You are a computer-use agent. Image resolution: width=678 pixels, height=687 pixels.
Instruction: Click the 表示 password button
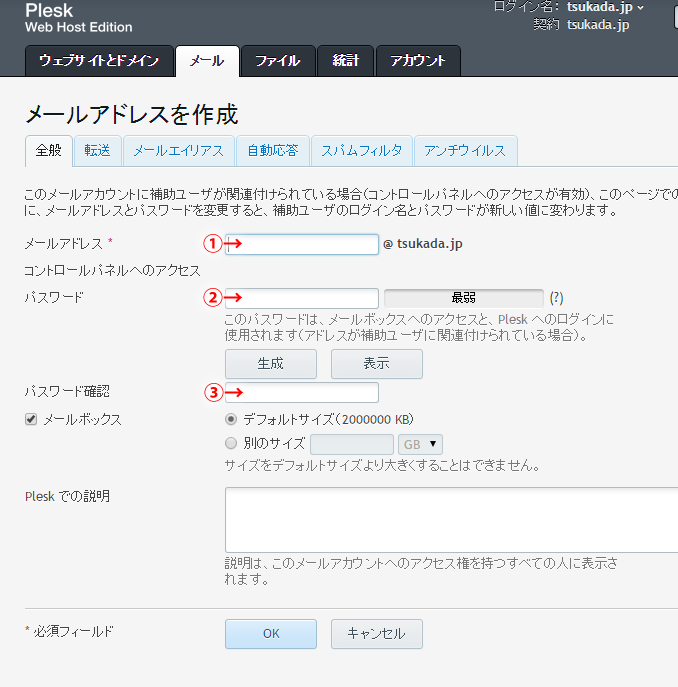point(376,364)
